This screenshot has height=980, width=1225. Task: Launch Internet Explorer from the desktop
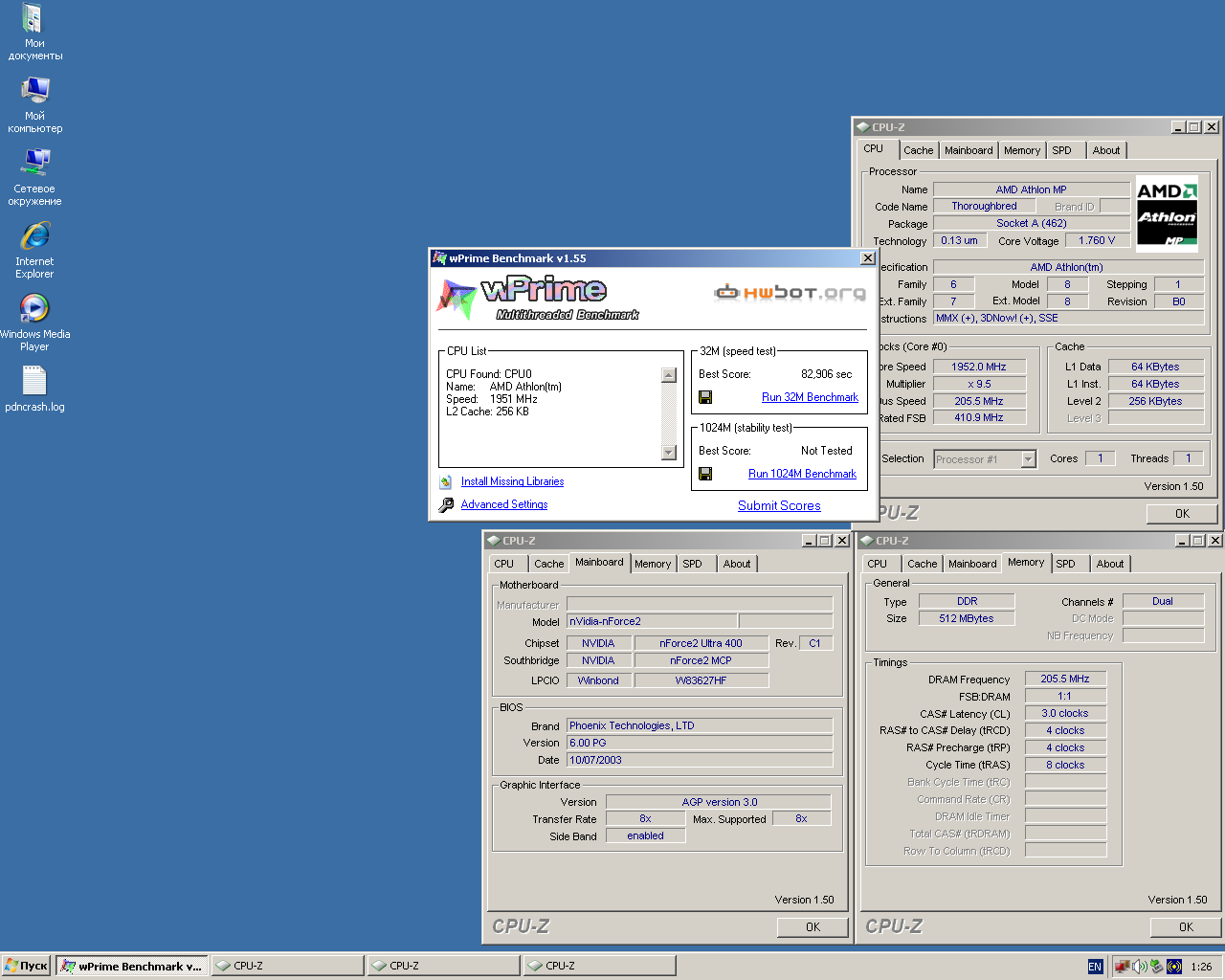coord(34,251)
